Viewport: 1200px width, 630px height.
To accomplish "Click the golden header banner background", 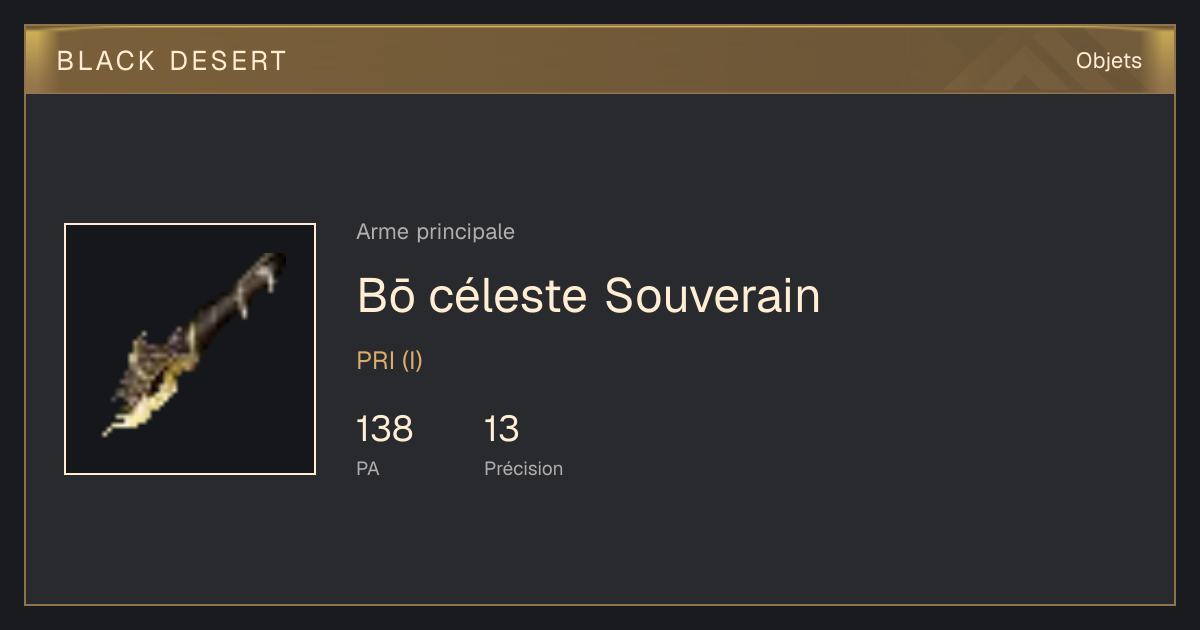I will pos(600,60).
